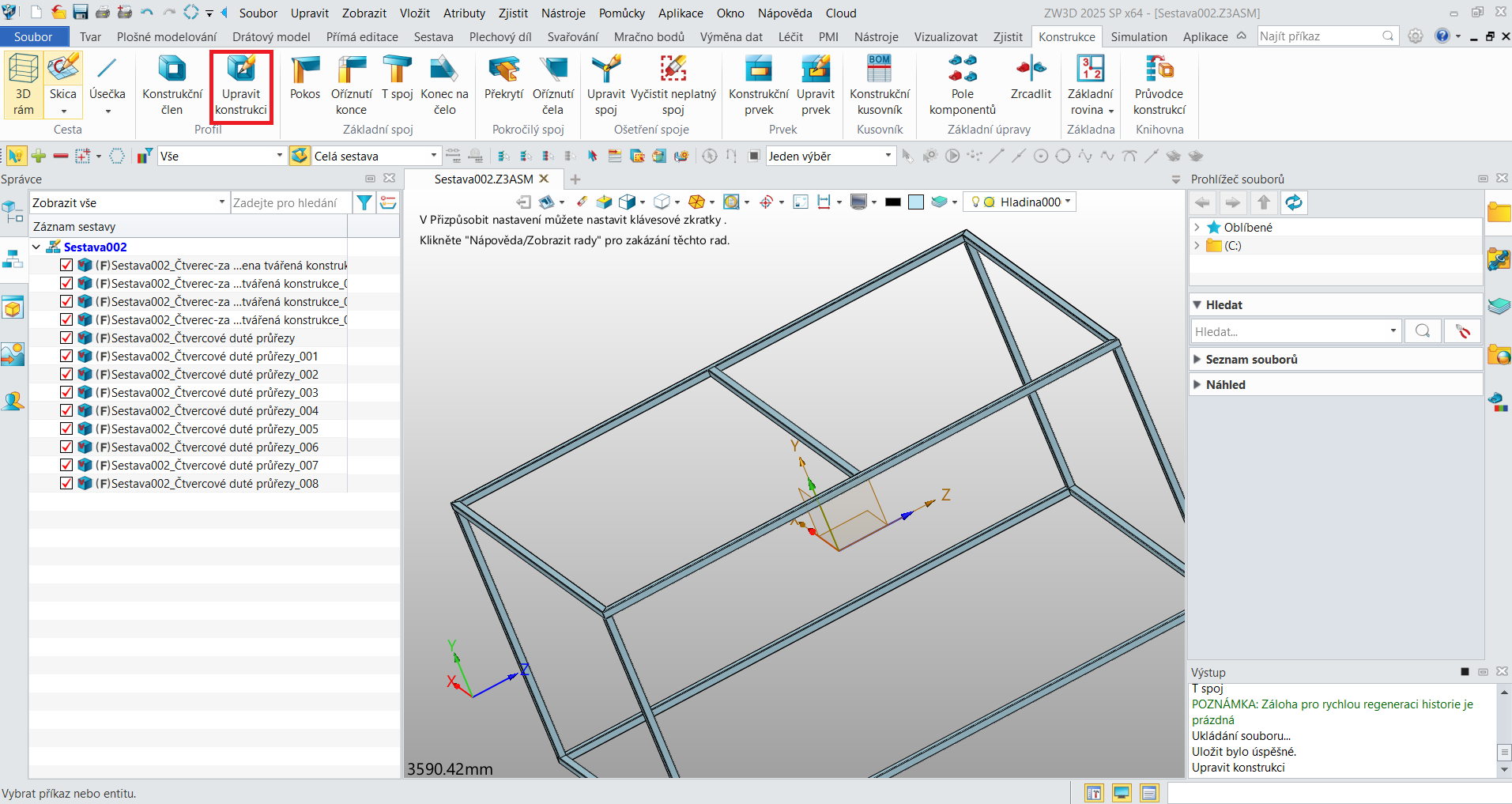The width and height of the screenshot is (1512, 804).
Task: Open Upravit spoj tool
Action: pyautogui.click(x=606, y=85)
